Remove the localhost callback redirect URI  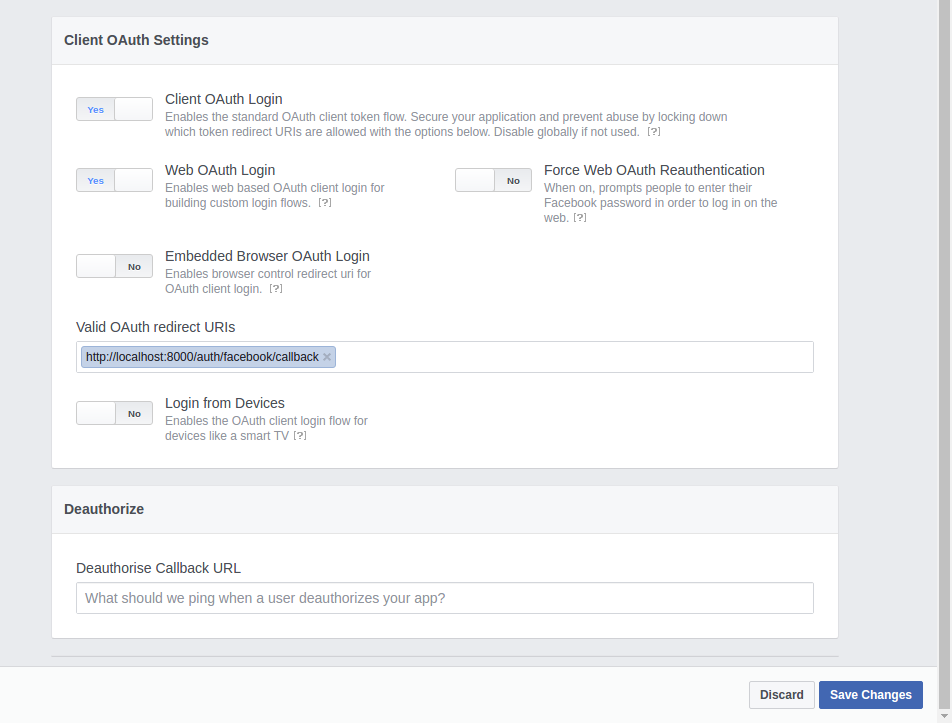tap(327, 357)
